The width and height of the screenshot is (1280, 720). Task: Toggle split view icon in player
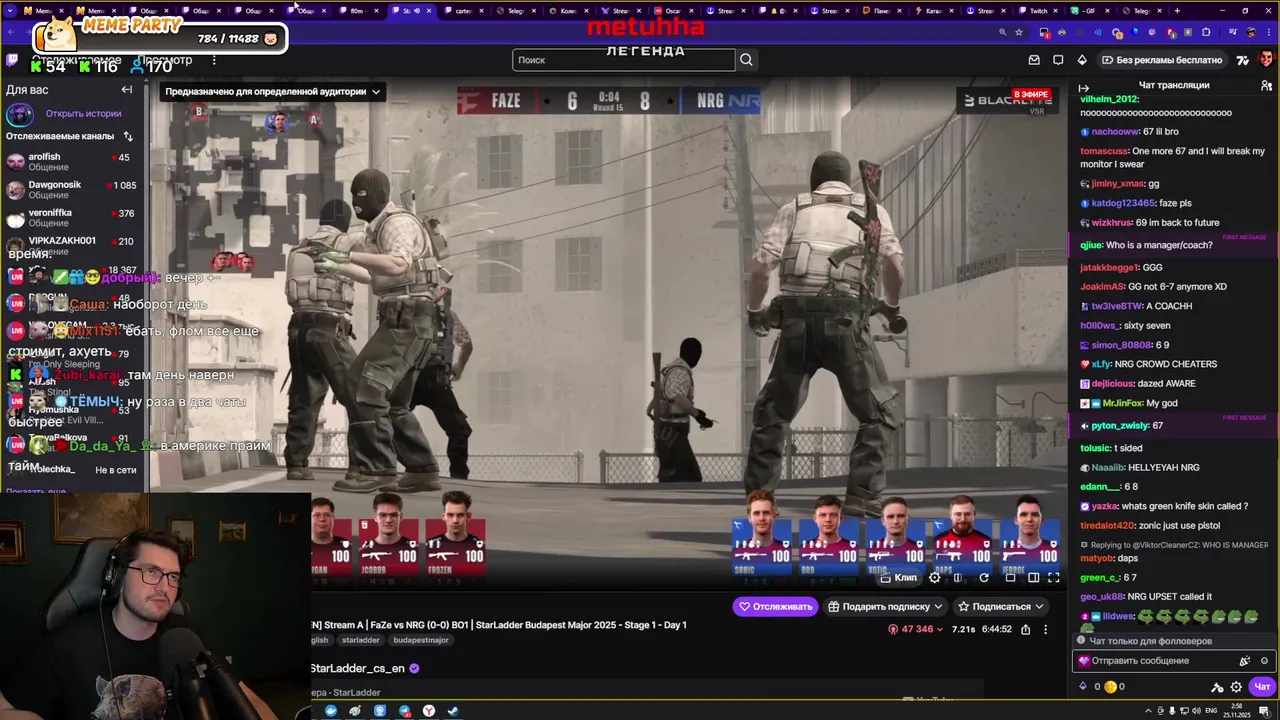[958, 578]
